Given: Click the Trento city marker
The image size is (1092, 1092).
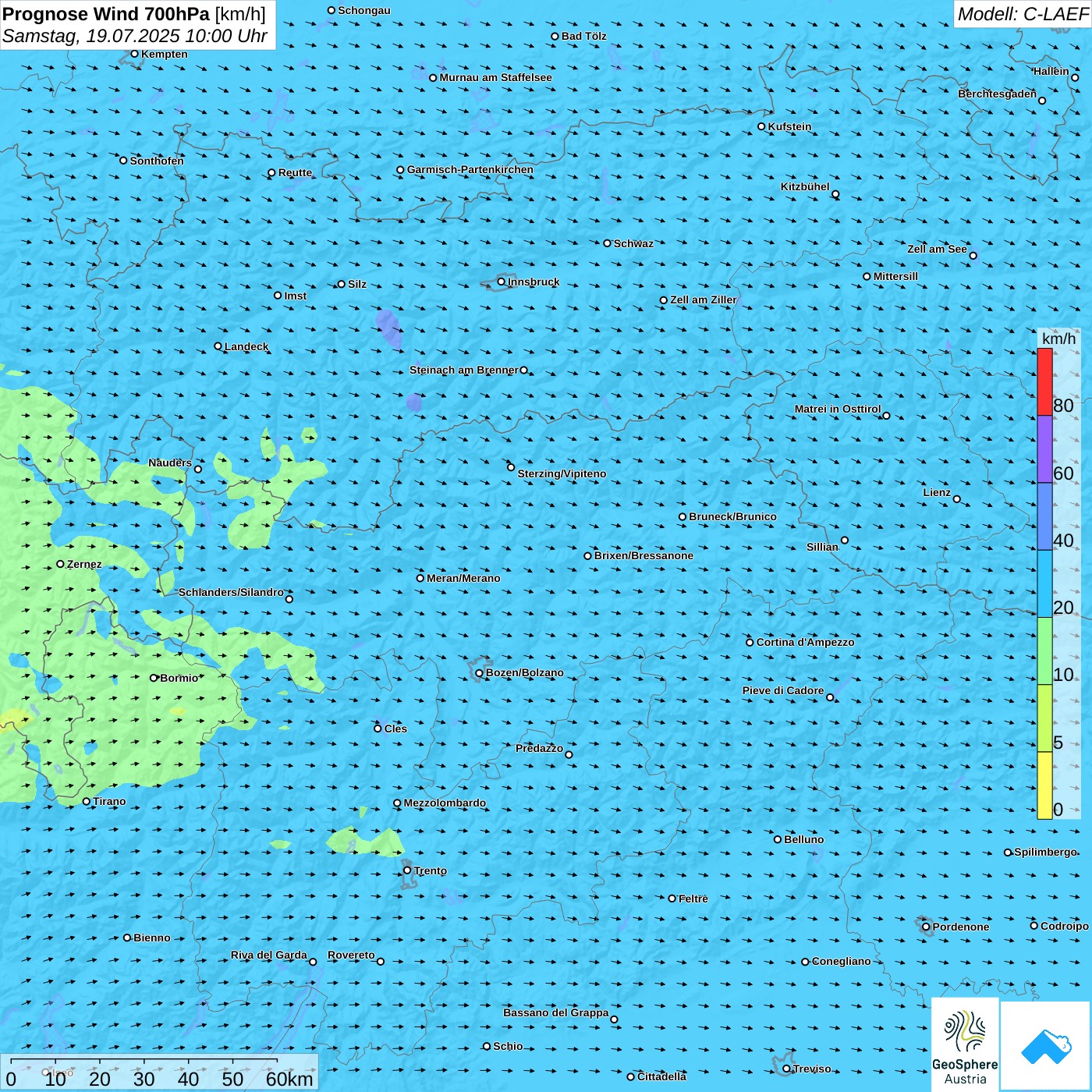Looking at the screenshot, I should click(407, 870).
